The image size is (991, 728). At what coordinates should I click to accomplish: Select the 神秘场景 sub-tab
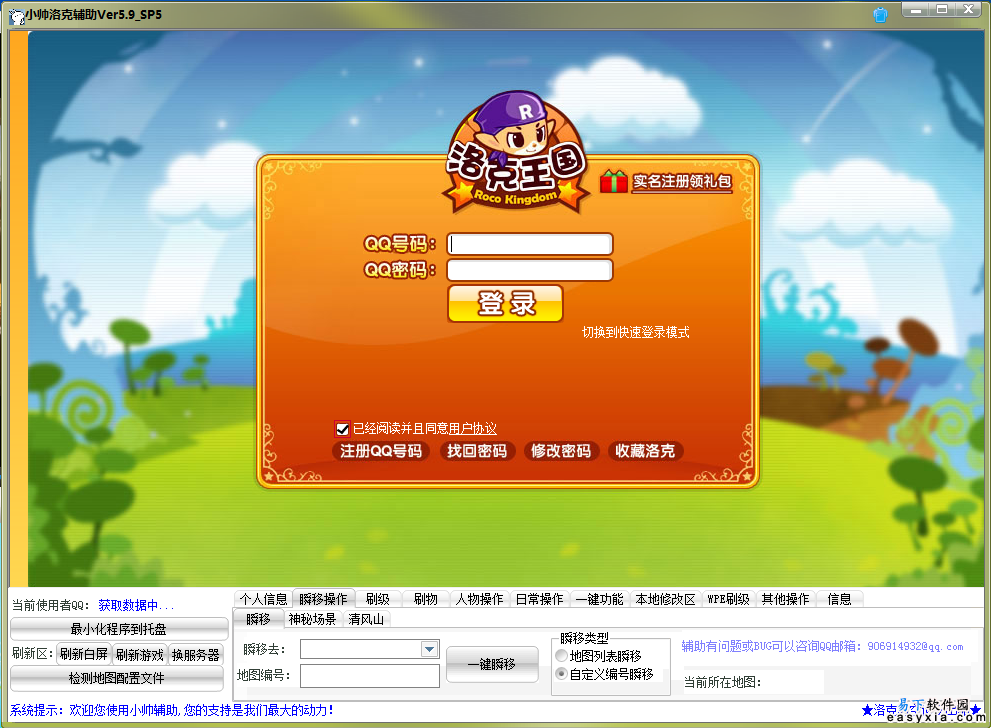click(x=312, y=619)
